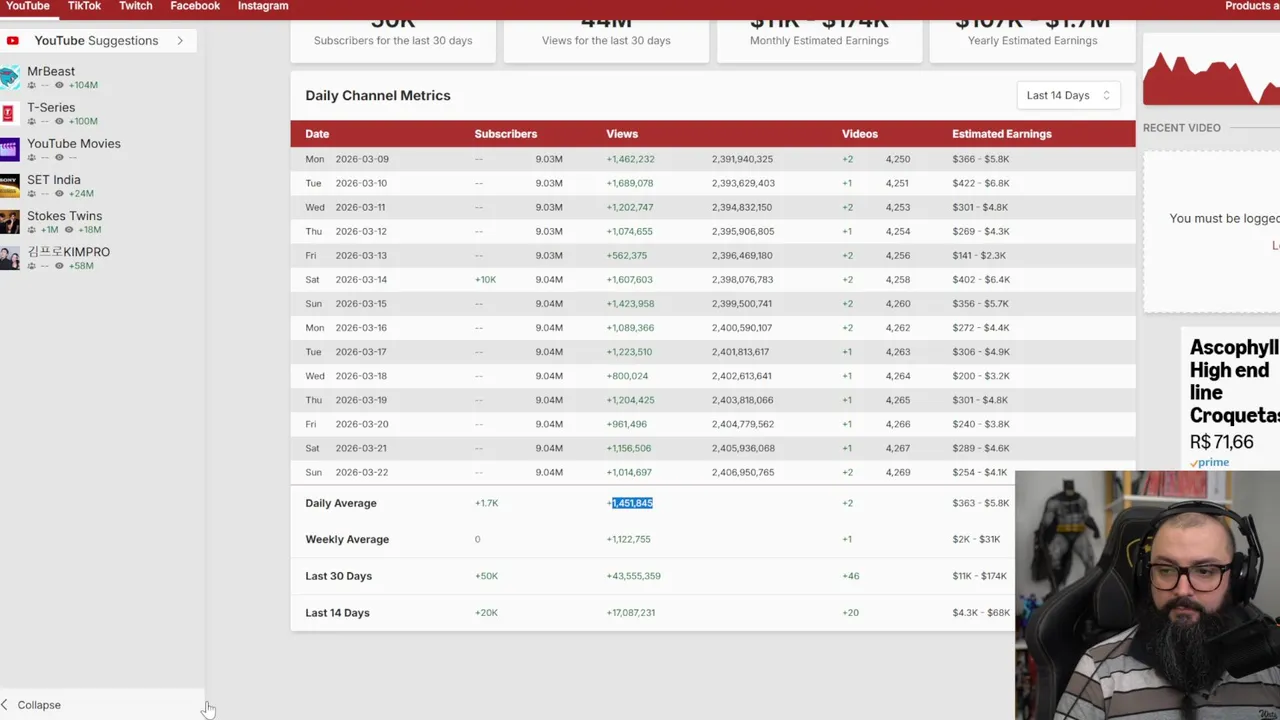Click the red area chart thumbnail
The height and width of the screenshot is (720, 1280).
tap(1211, 78)
